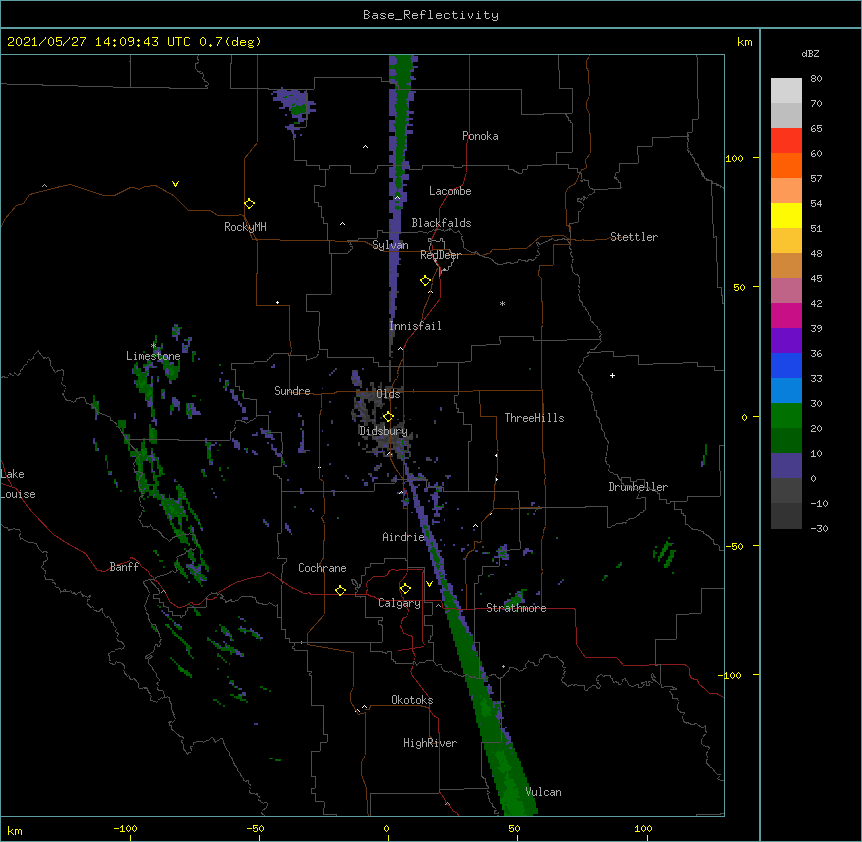Click the Calgary city label
862x842 pixels.
[x=399, y=603]
